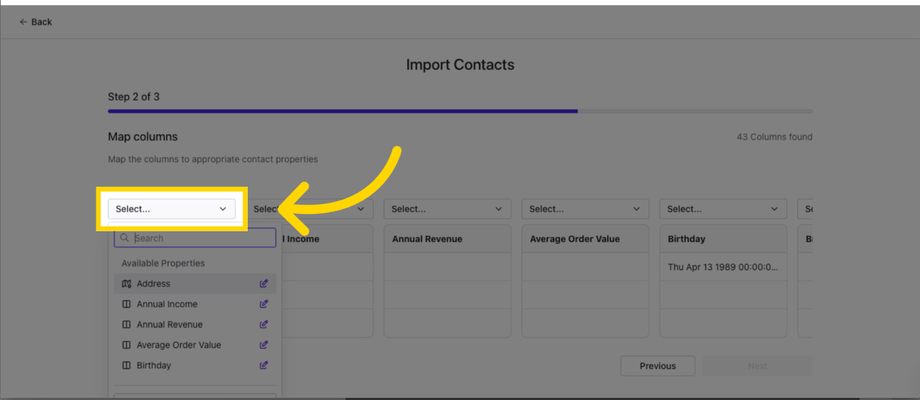Click the edit icon beside Address
The height and width of the screenshot is (400, 920).
point(264,284)
